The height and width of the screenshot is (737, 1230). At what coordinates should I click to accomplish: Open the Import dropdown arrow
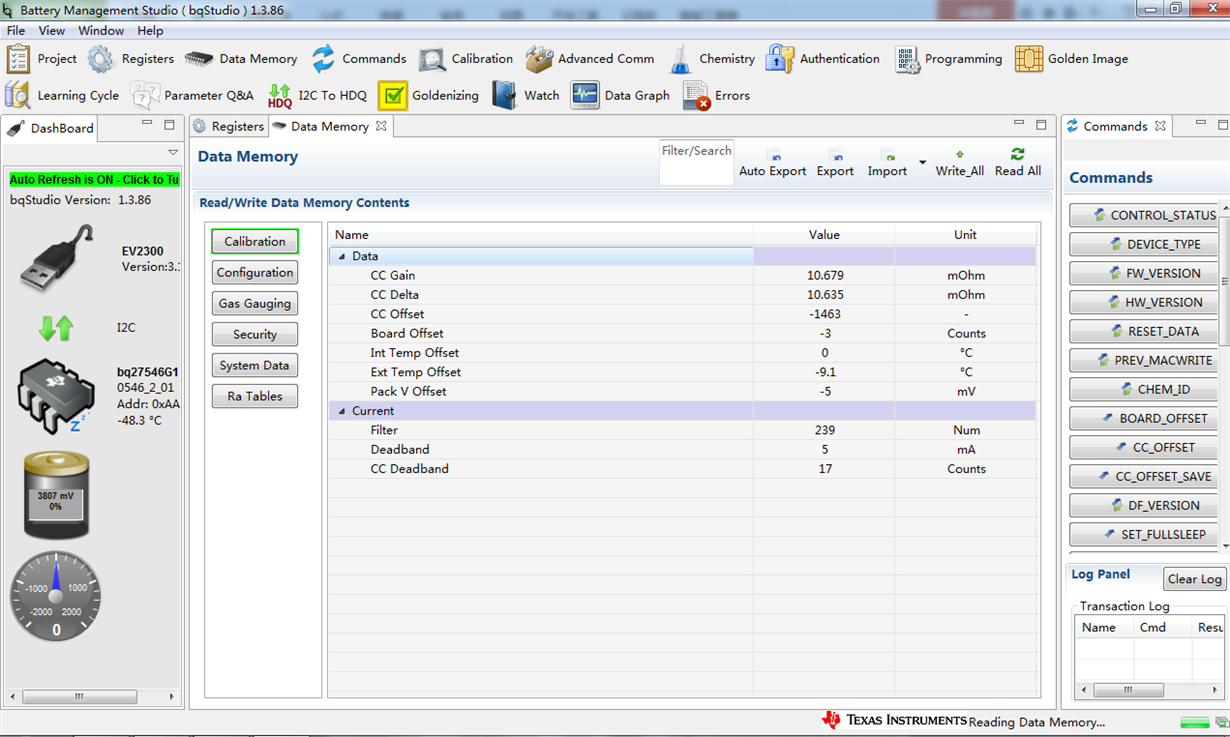point(922,162)
